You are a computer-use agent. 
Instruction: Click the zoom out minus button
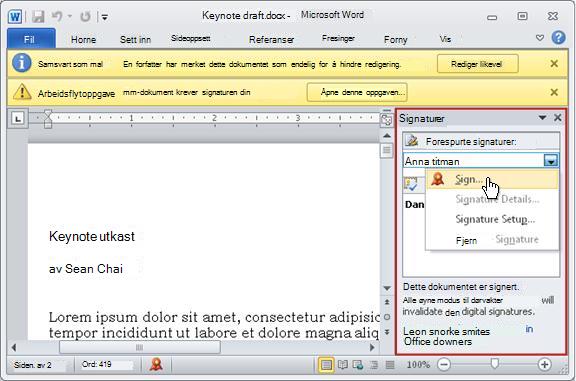(x=444, y=364)
